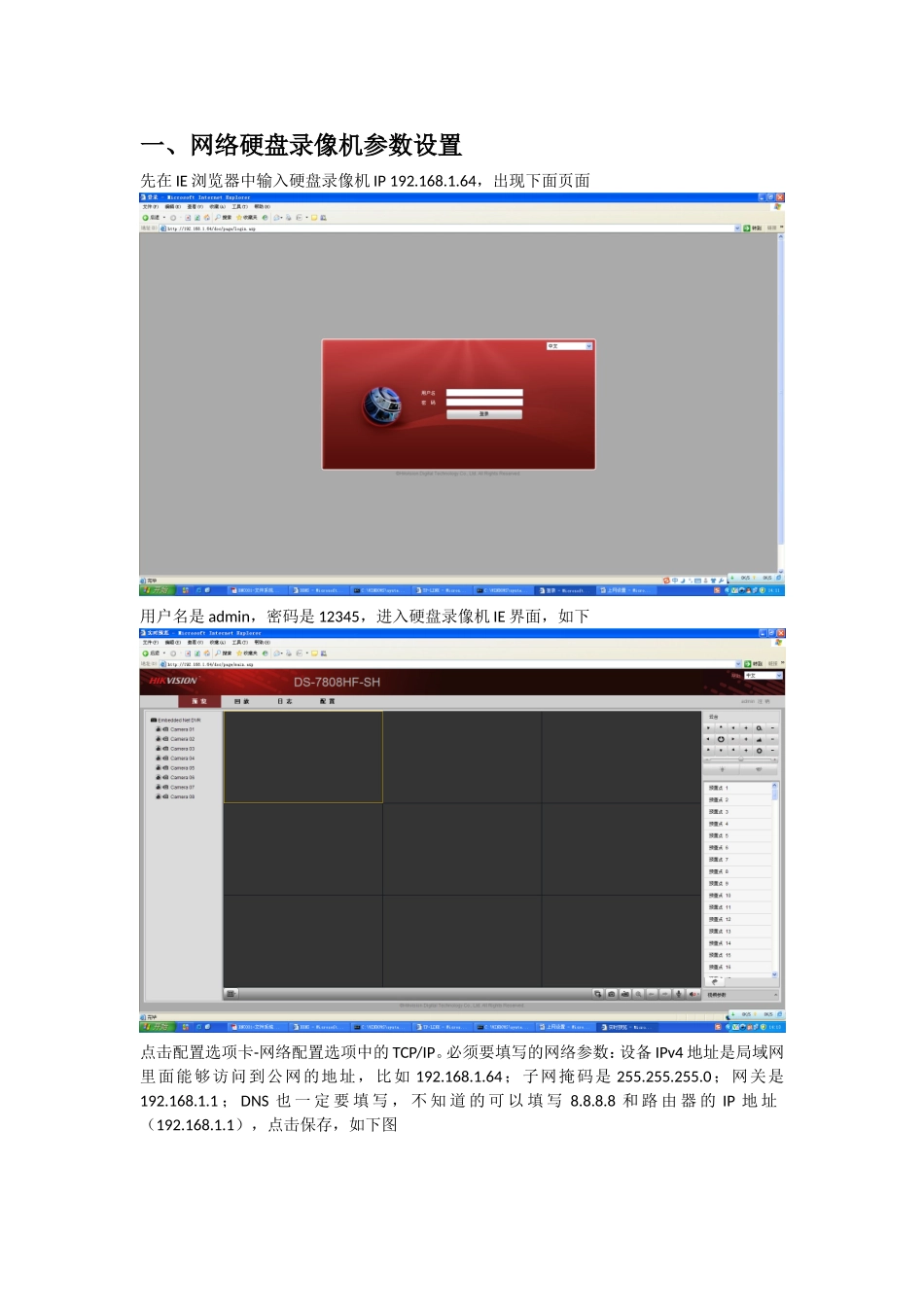Toggle the audio speaker icon
924x1307 pixels.
click(693, 994)
